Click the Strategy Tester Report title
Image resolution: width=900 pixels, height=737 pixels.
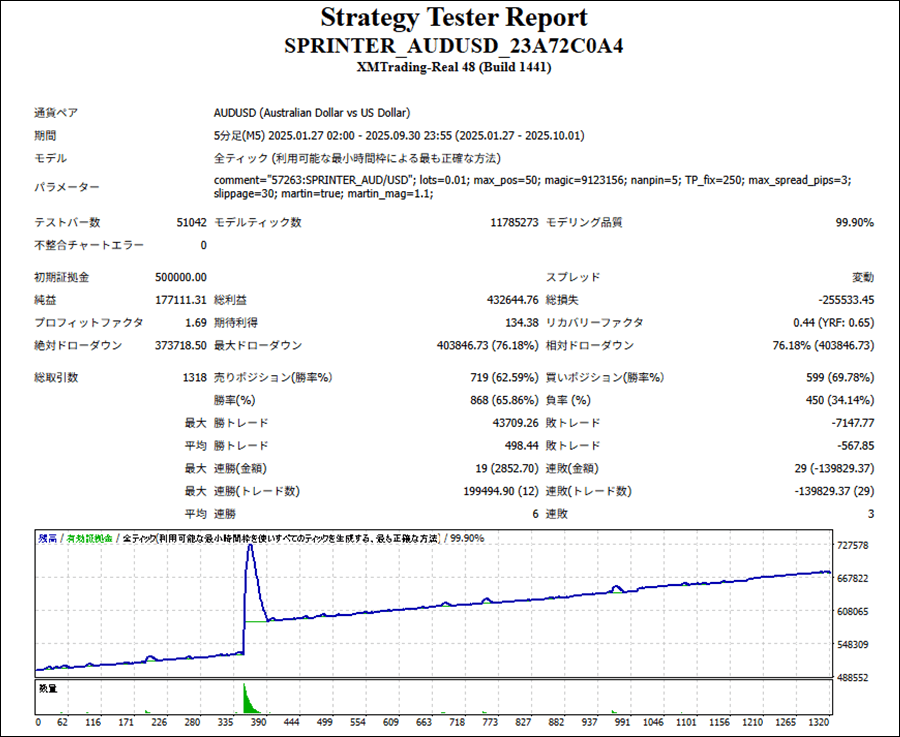coord(454,18)
